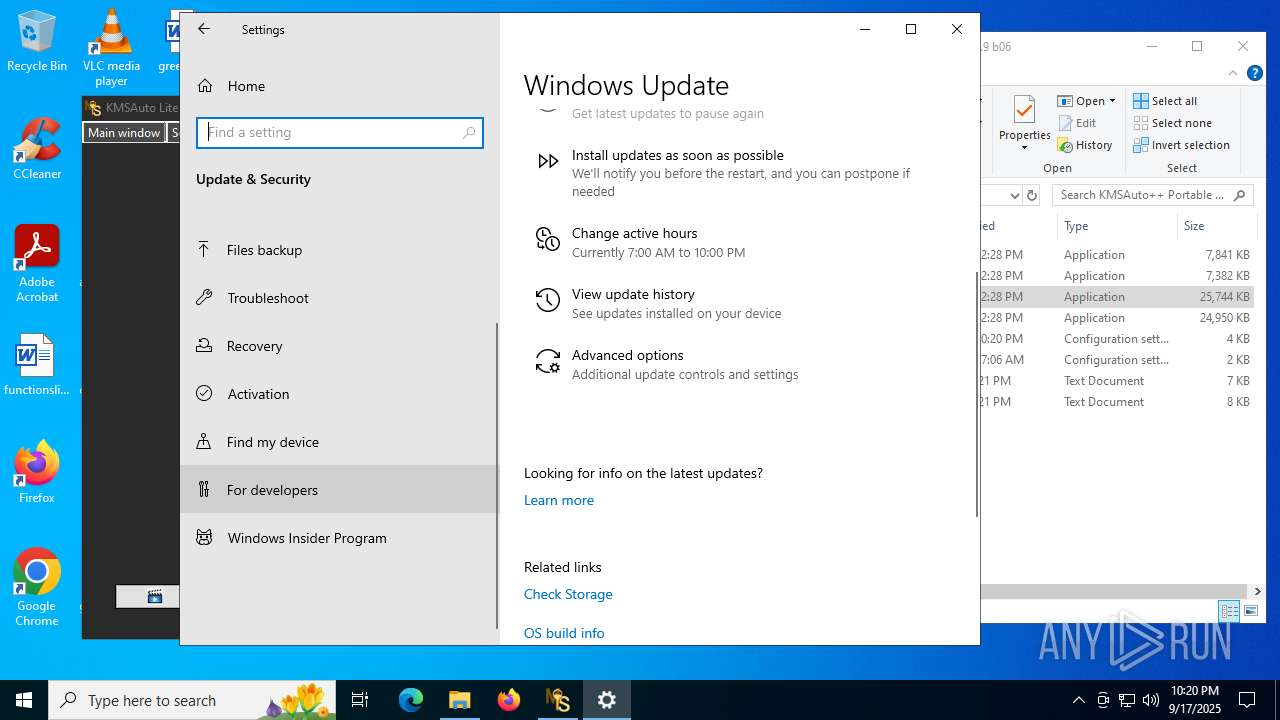This screenshot has width=1280, height=720.
Task: Open Windows Insider Program settings
Action: point(340,538)
